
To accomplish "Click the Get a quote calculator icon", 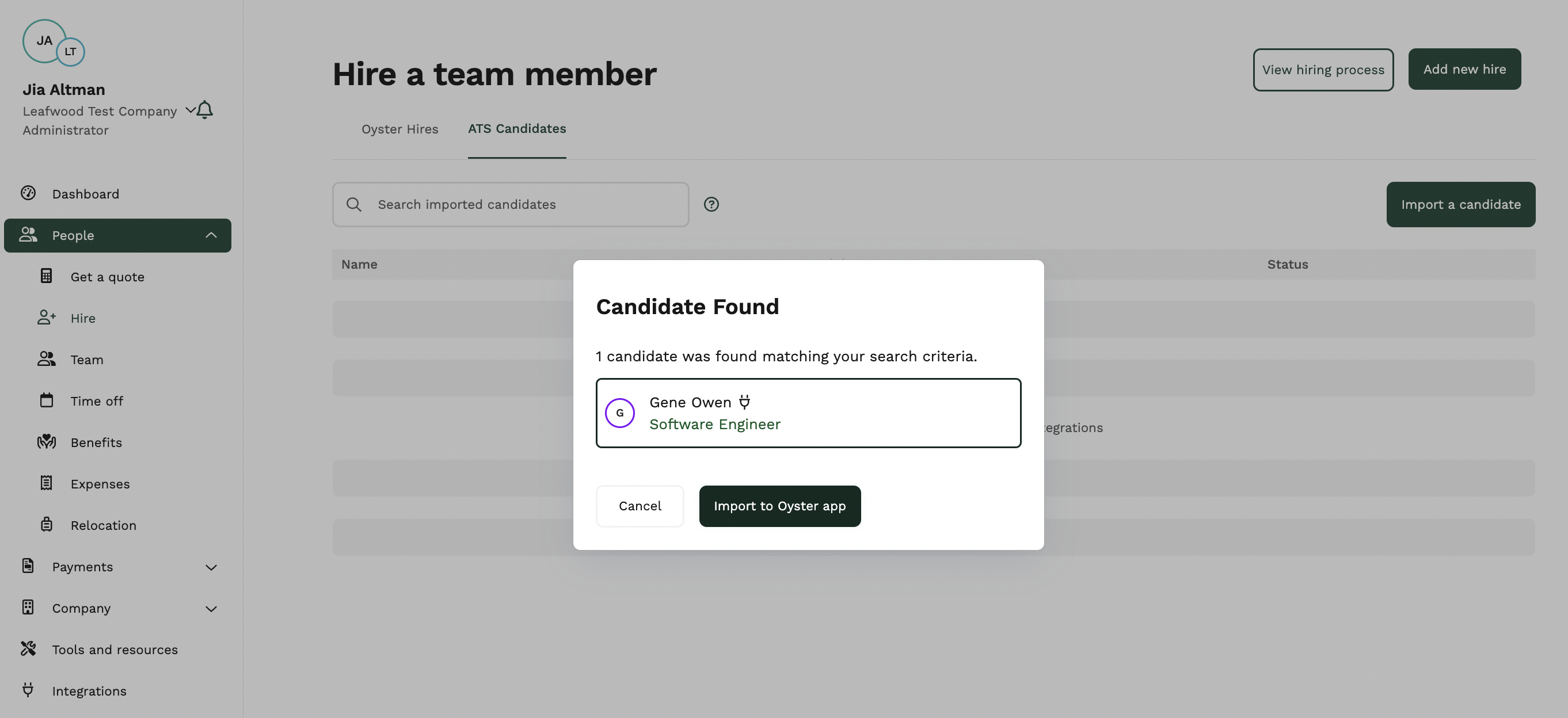I will (x=46, y=276).
